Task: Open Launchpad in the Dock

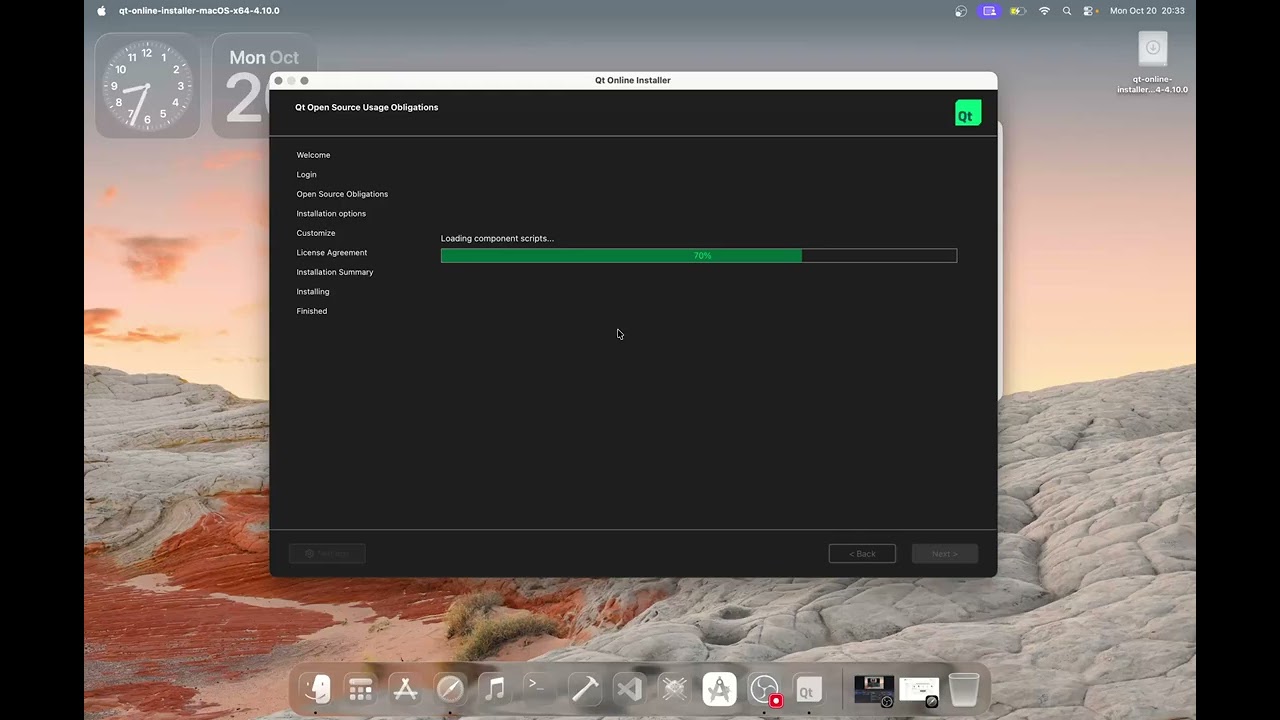Action: pyautogui.click(x=360, y=689)
